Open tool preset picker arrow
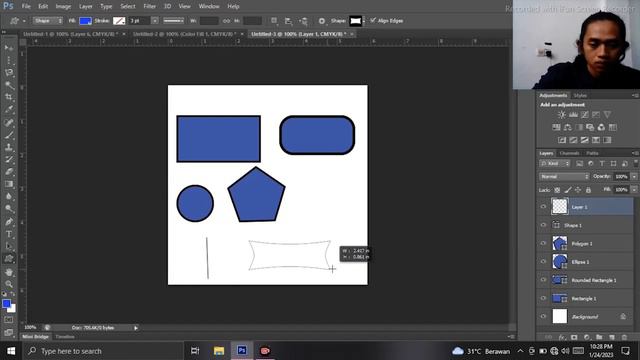 [24, 21]
